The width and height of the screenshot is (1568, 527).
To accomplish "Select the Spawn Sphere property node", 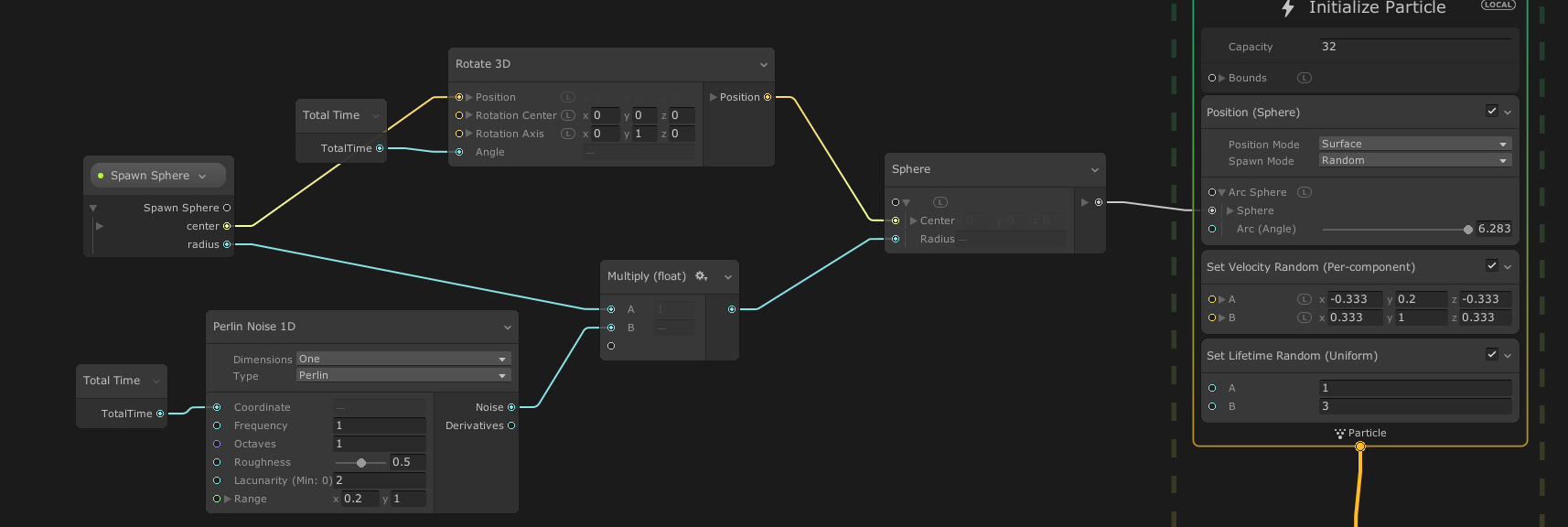I will (150, 176).
